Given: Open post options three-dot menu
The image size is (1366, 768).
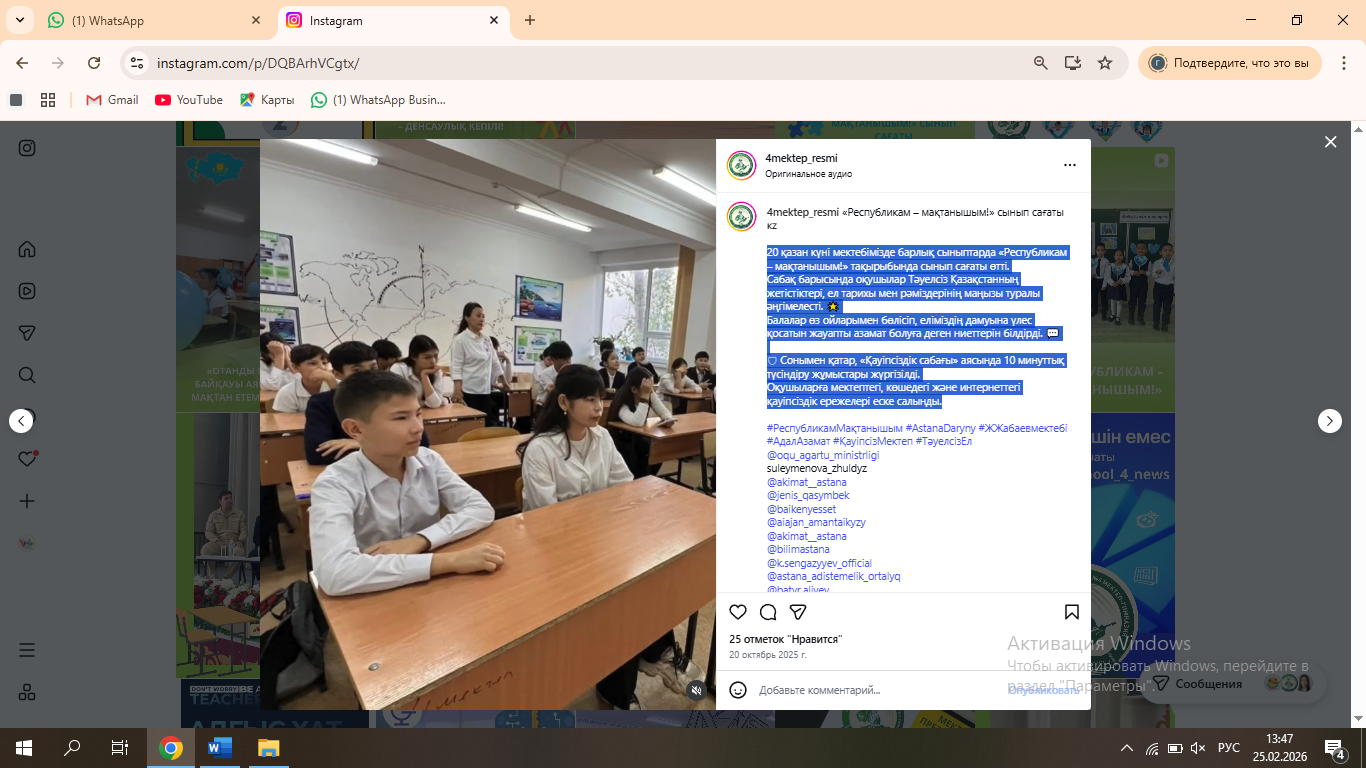Looking at the screenshot, I should click(x=1069, y=165).
